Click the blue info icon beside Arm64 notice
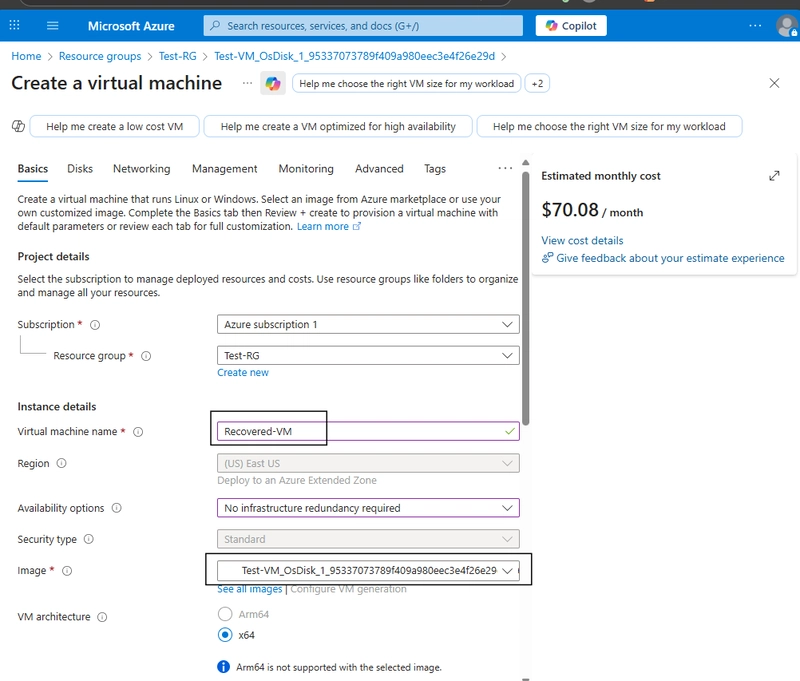This screenshot has height=681, width=800. click(223, 667)
